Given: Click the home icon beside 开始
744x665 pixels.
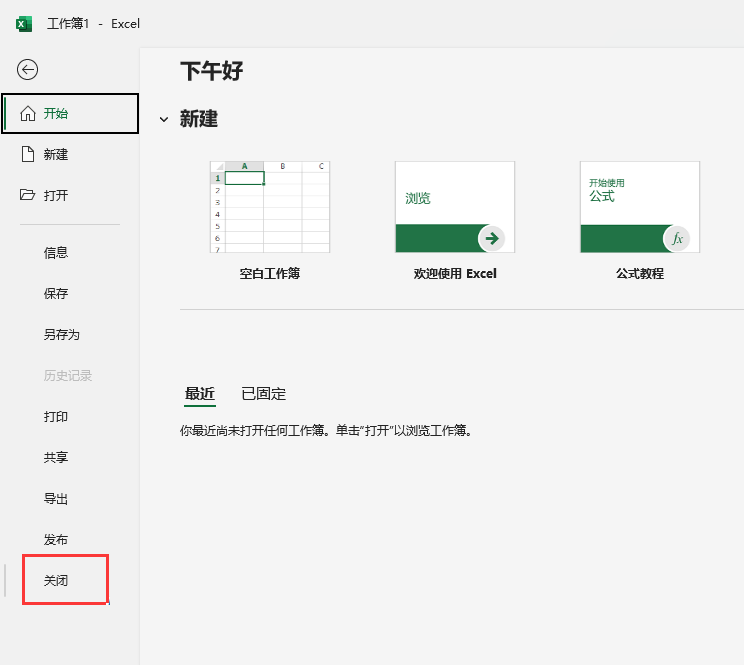Looking at the screenshot, I should (28, 113).
